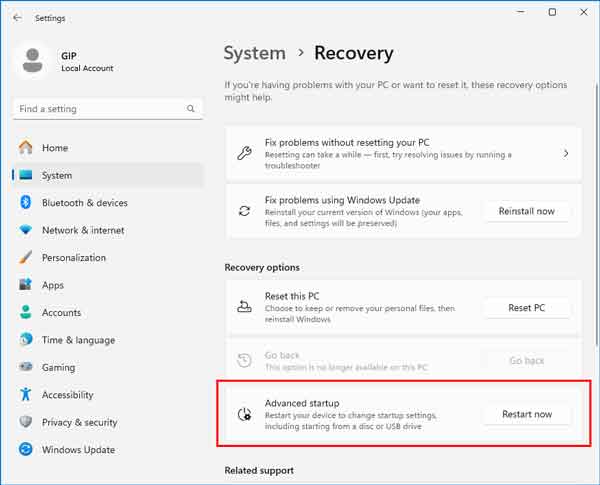Image resolution: width=600 pixels, height=485 pixels.
Task: Click the Windows Update sync icon
Action: (26, 449)
